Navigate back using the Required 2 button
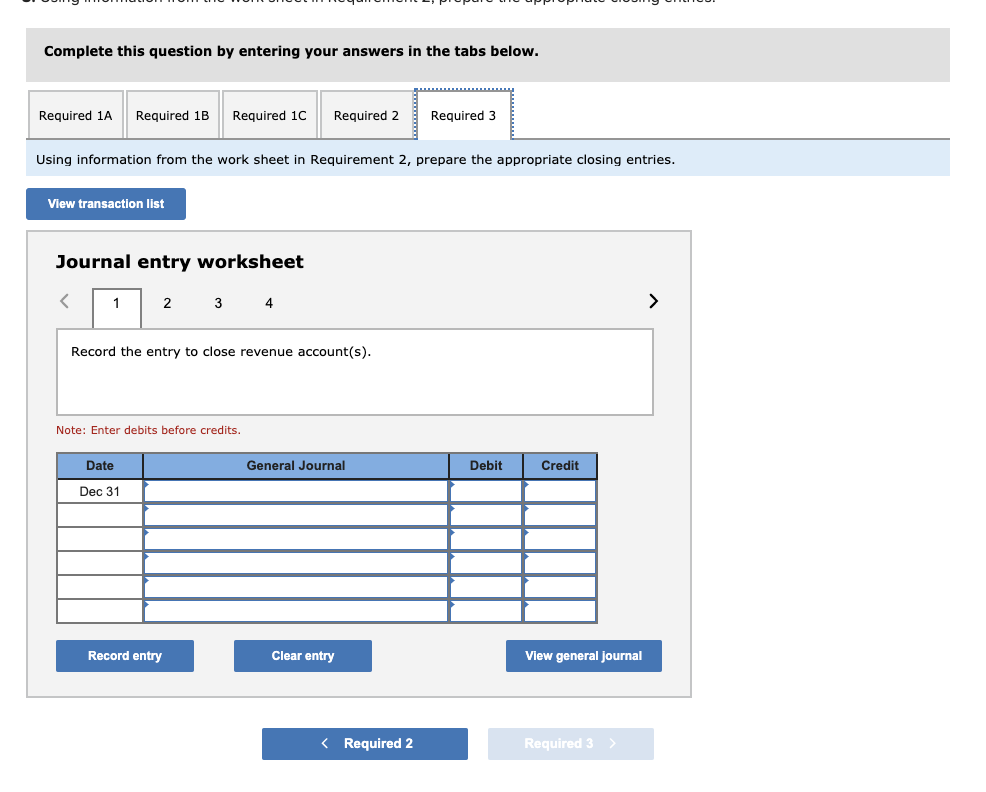Image resolution: width=986 pixels, height=792 pixels. 364,743
